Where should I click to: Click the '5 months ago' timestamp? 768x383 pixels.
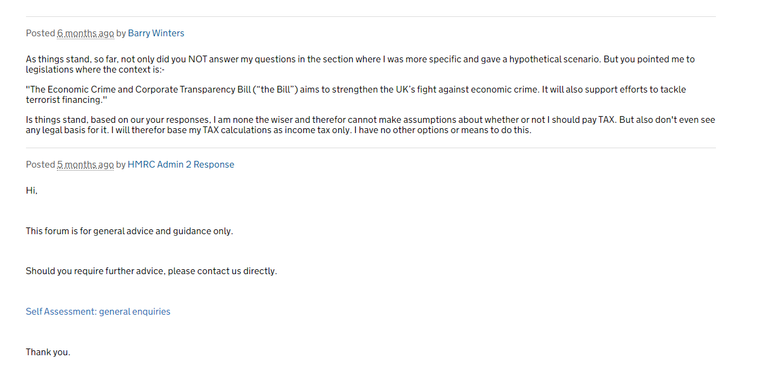pyautogui.click(x=85, y=165)
